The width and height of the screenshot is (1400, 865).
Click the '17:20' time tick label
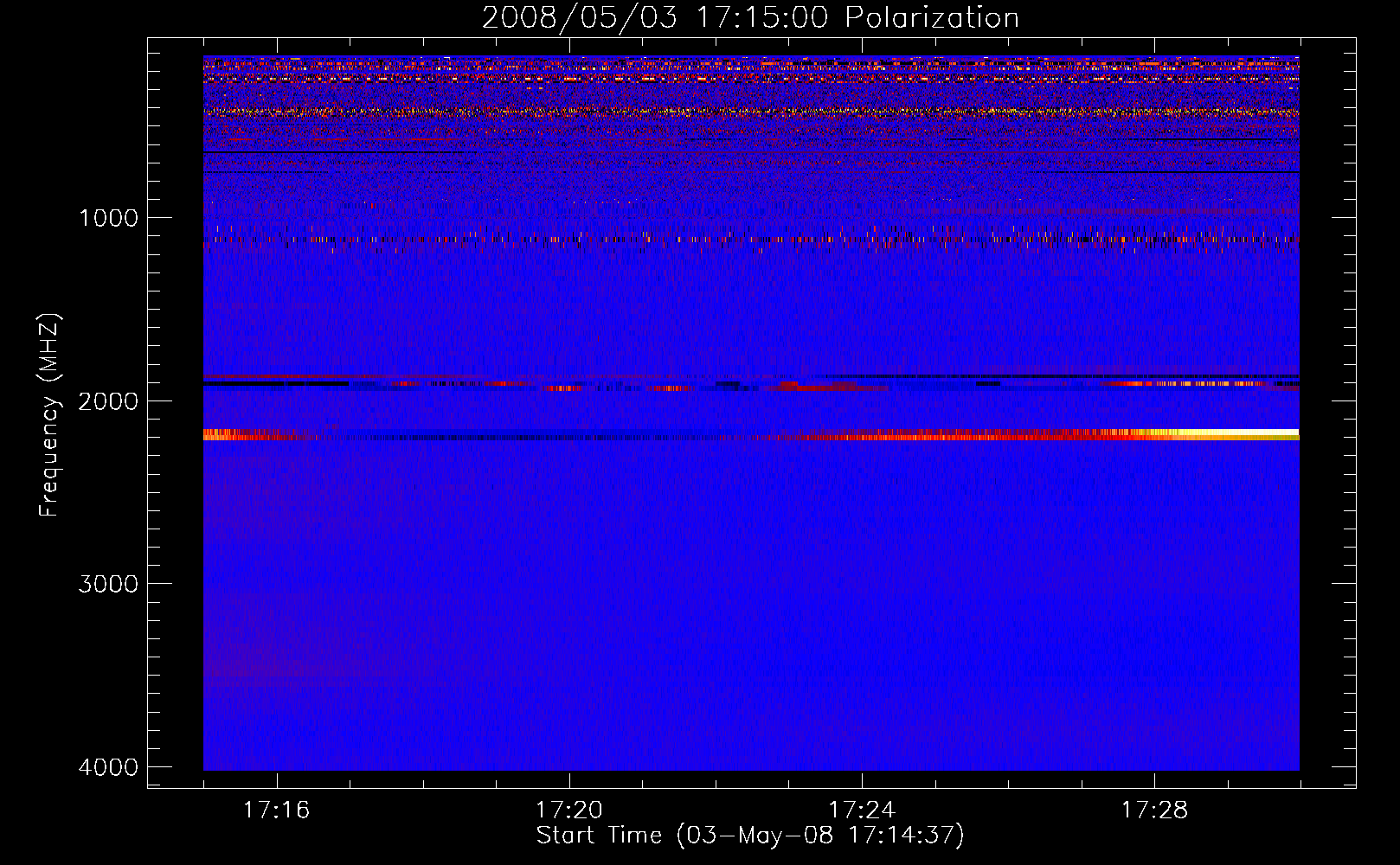[x=569, y=811]
